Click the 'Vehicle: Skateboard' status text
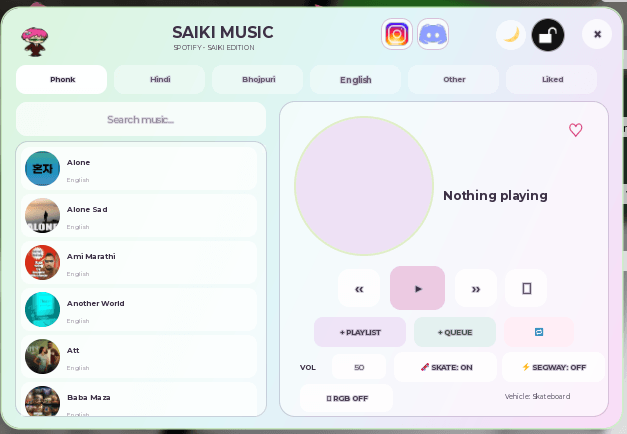The height and width of the screenshot is (434, 627). pyautogui.click(x=537, y=396)
